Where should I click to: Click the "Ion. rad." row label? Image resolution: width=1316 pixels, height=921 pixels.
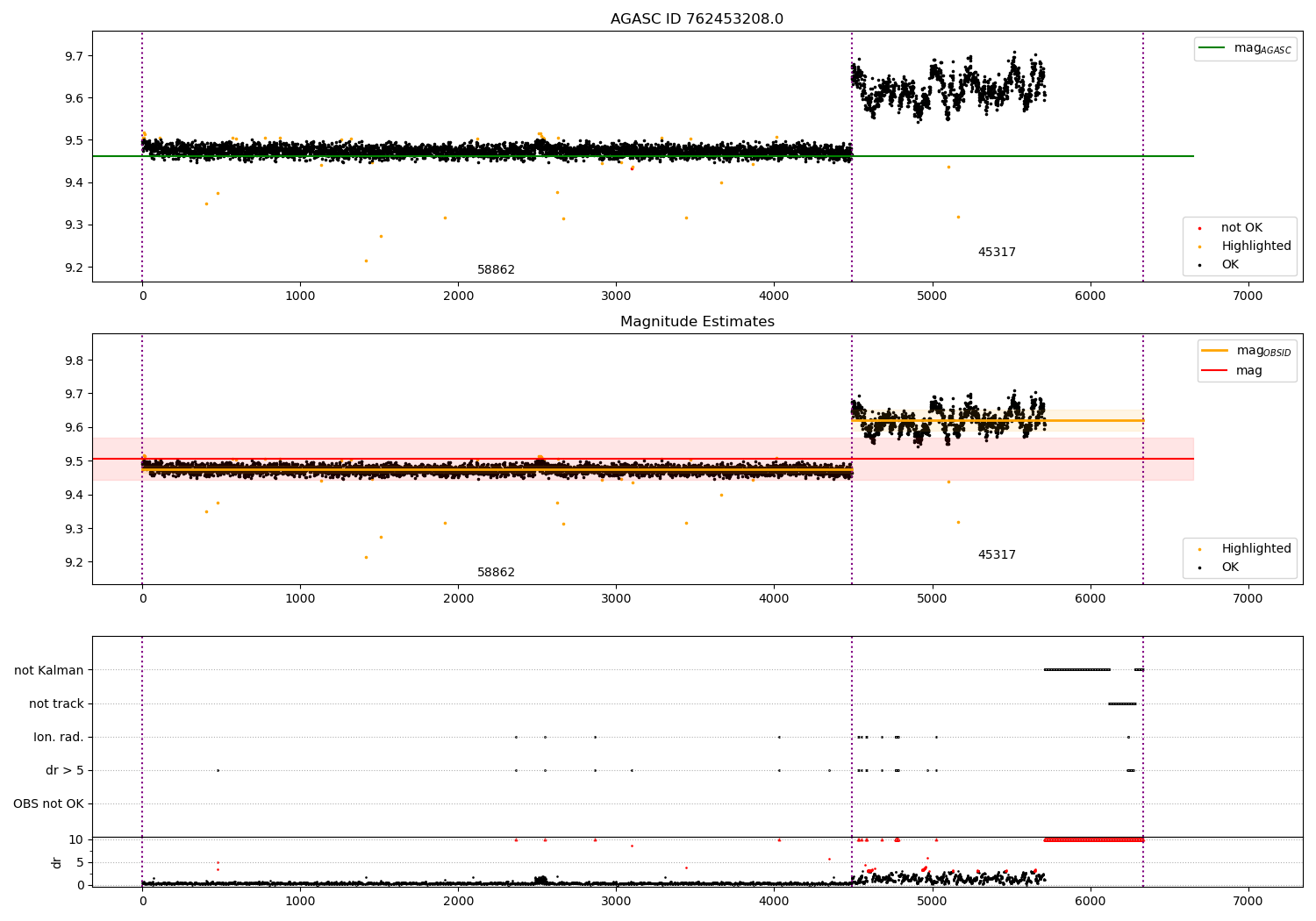pos(59,738)
